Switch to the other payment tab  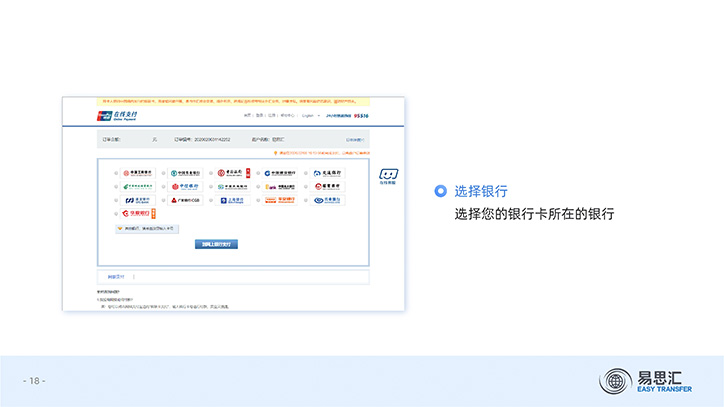pos(113,276)
